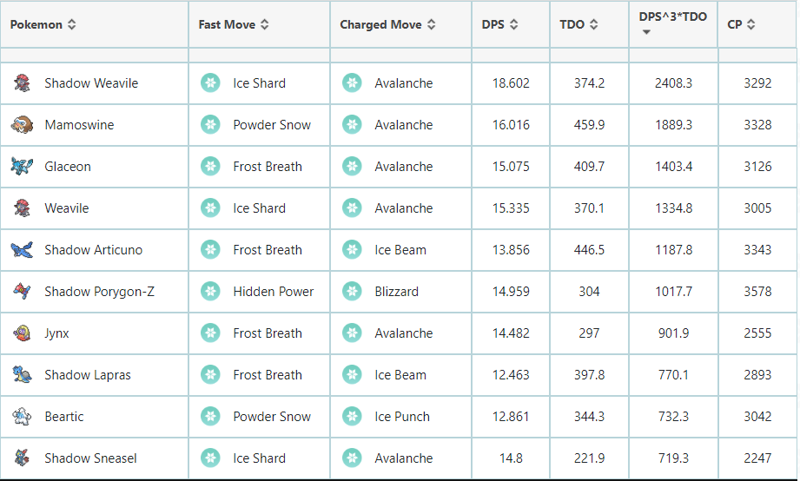Open the Shadow Sneasel entry

[90, 458]
